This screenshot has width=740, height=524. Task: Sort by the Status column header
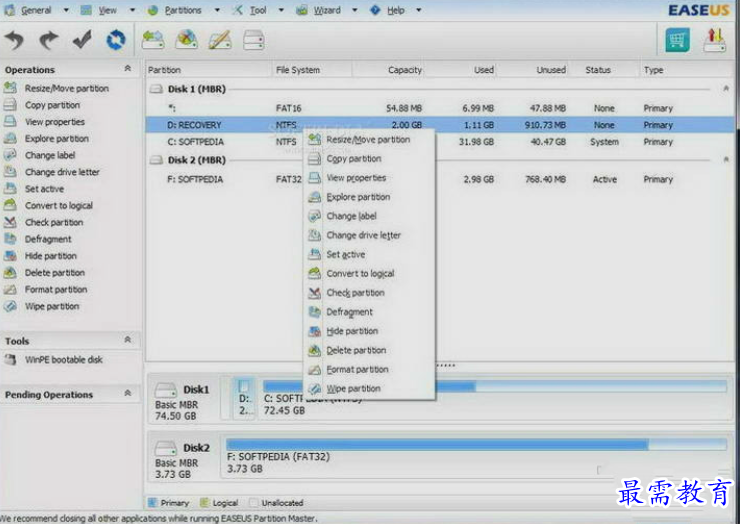tap(604, 70)
